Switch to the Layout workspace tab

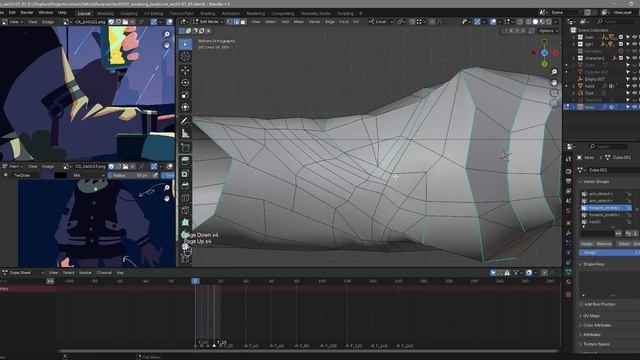(84, 13)
